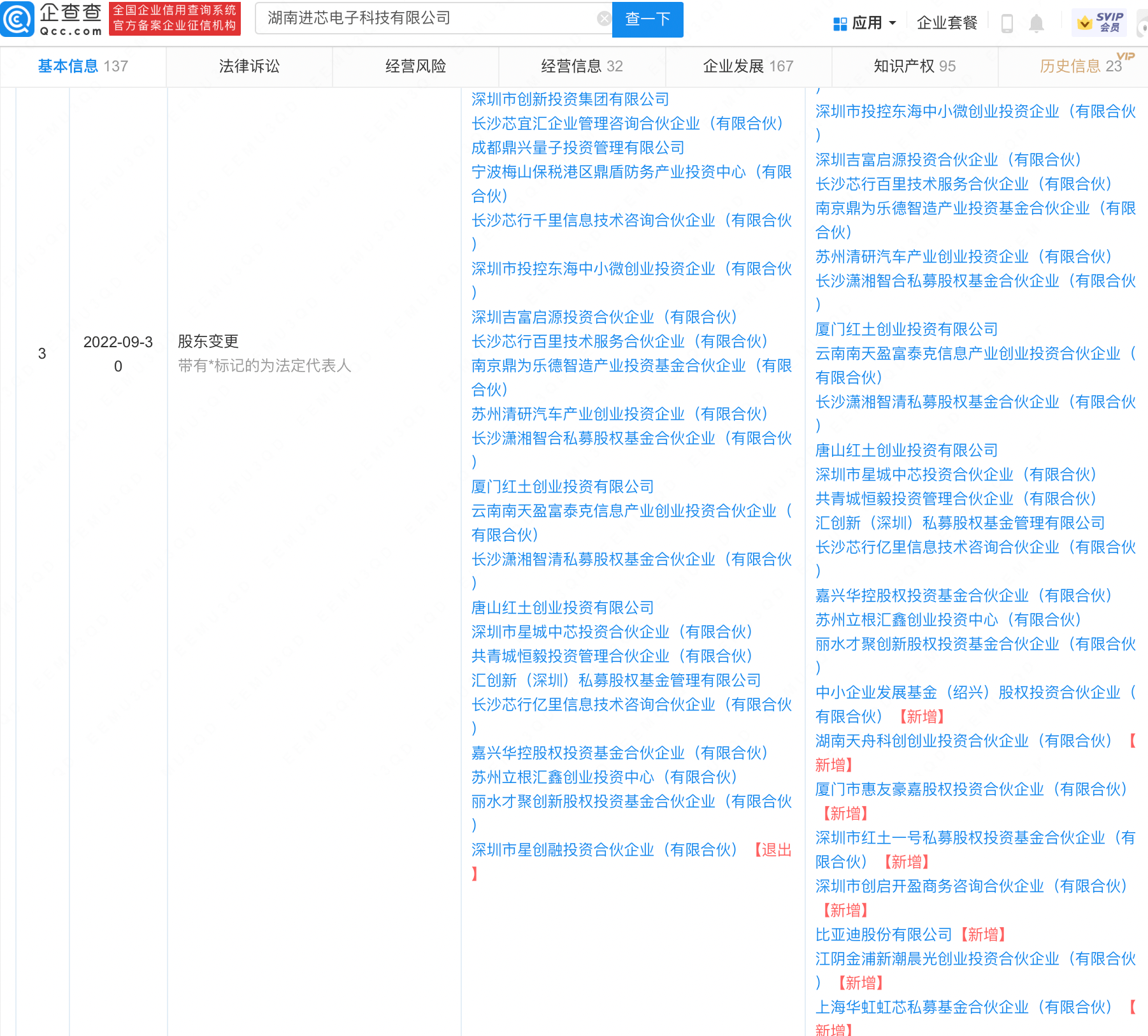
Task: Click the Qcc.com logo icon
Action: [17, 18]
